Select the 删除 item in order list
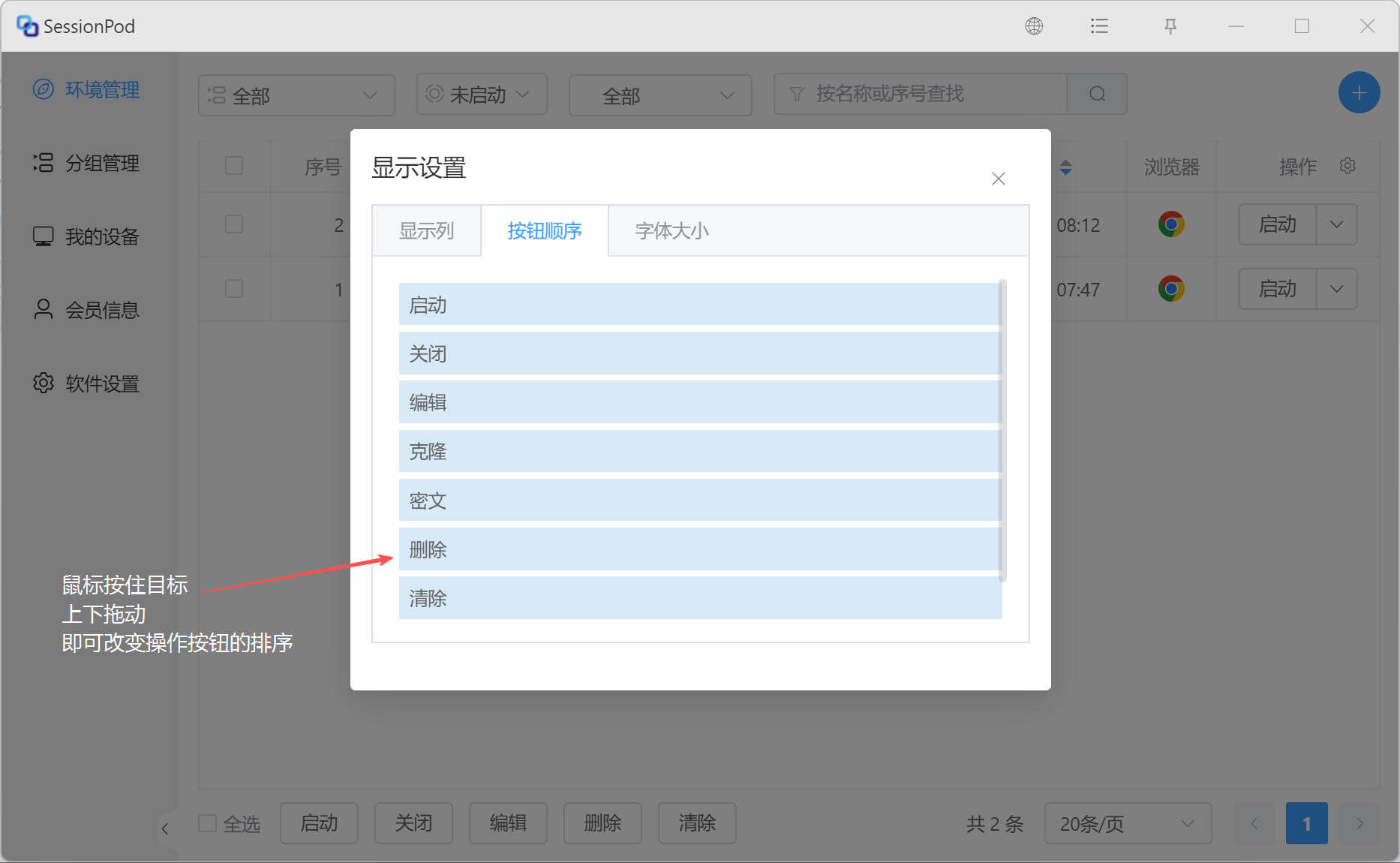 [x=700, y=549]
